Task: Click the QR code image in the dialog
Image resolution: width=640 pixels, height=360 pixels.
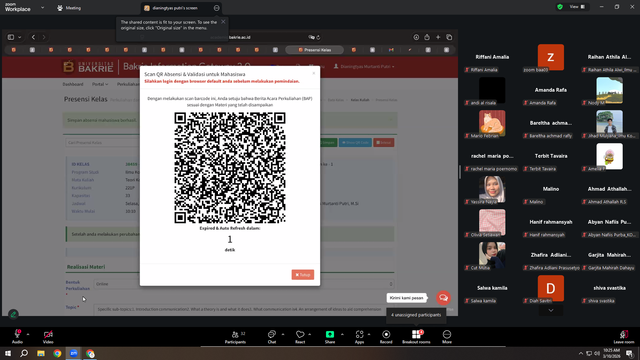Action: (230, 168)
